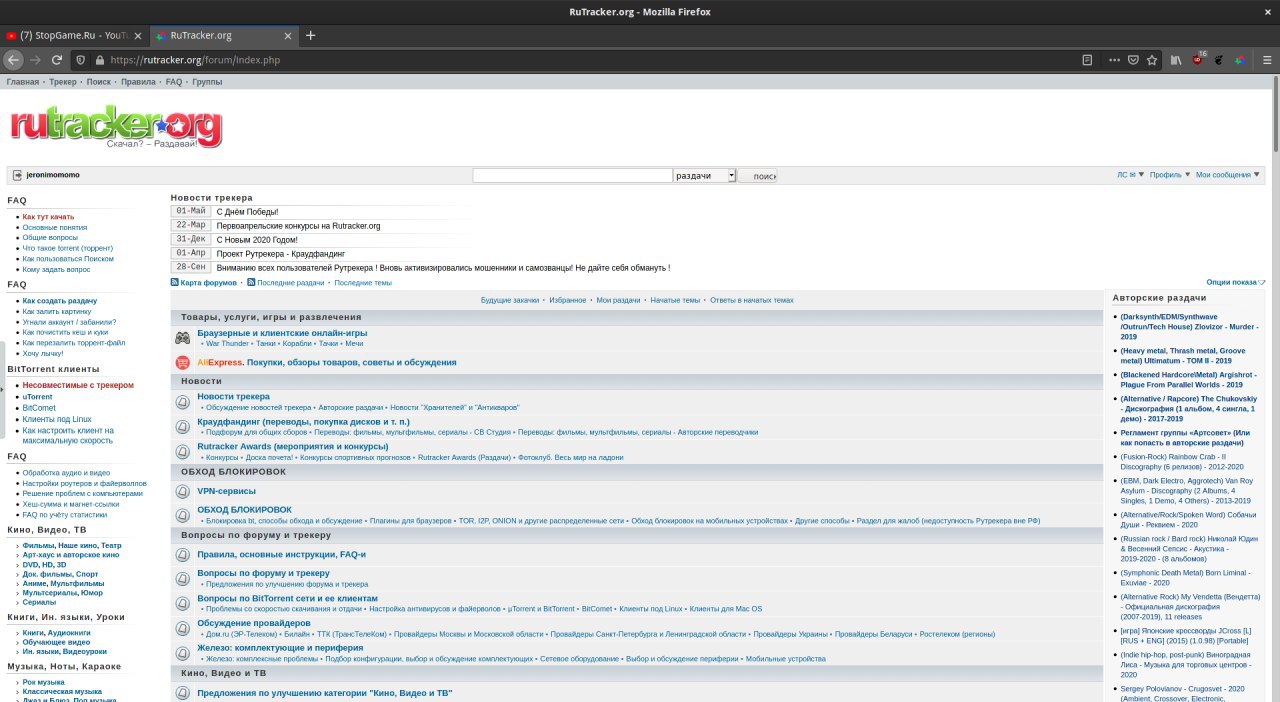
Task: Open jeronimomomo username link
Action: point(53,175)
